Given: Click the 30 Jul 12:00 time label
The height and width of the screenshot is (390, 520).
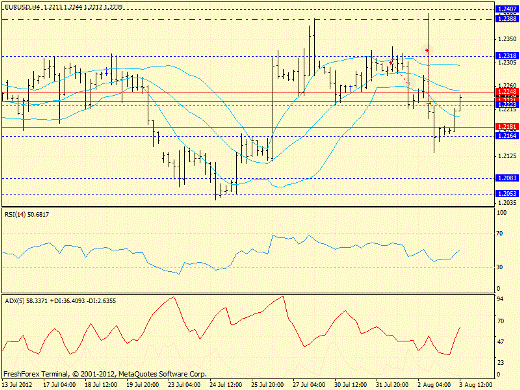Looking at the screenshot, I should pos(351,385).
